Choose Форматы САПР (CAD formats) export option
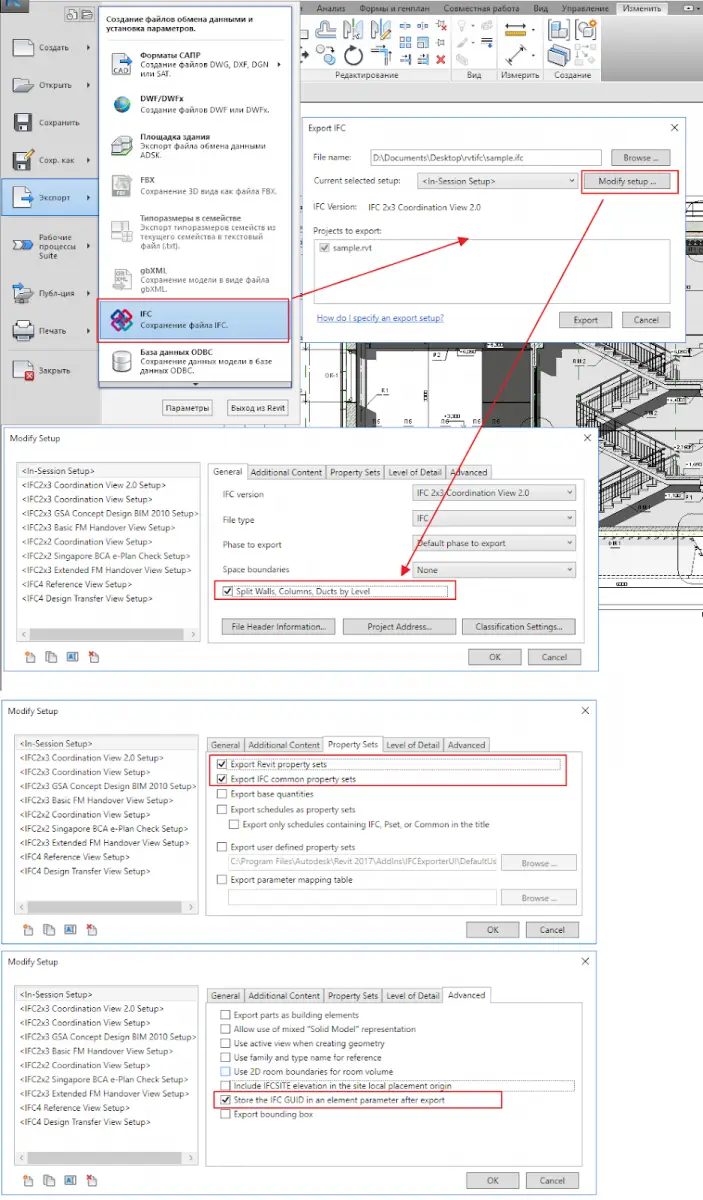Viewport: 703px width, 1200px height. (x=195, y=66)
